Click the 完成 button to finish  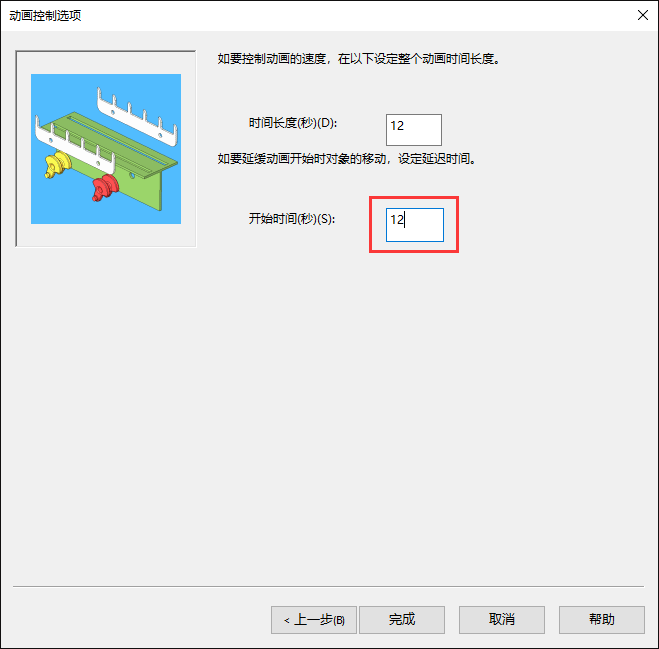(x=402, y=620)
